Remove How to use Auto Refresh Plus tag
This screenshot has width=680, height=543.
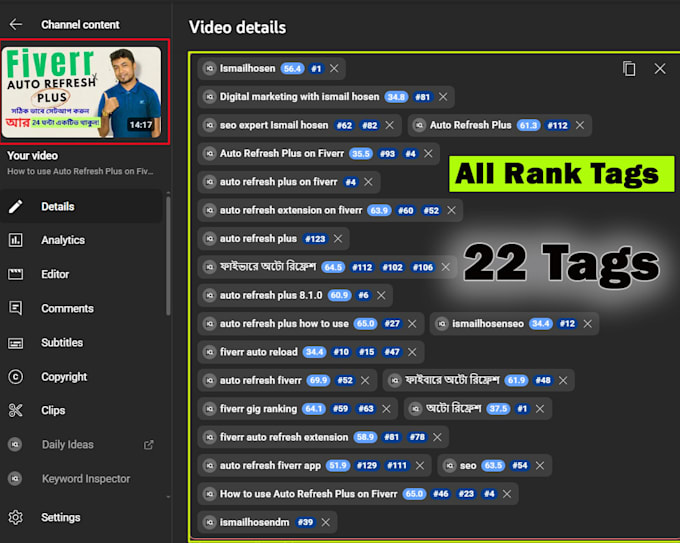(x=507, y=494)
